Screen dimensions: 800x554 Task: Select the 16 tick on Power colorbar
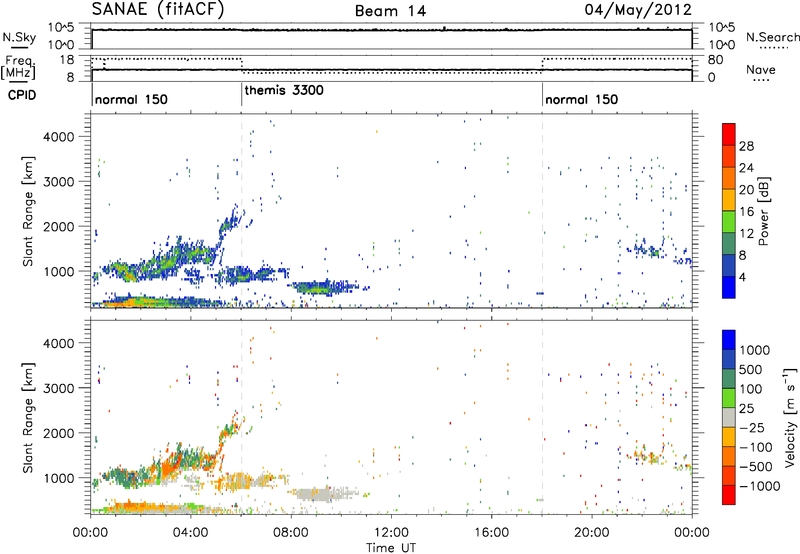(746, 212)
